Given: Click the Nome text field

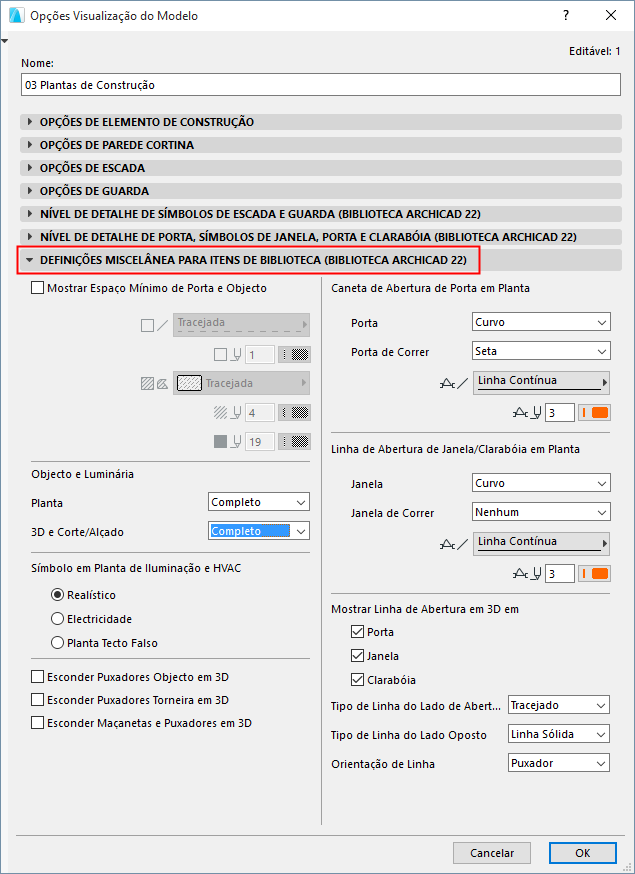Looking at the screenshot, I should pos(321,85).
